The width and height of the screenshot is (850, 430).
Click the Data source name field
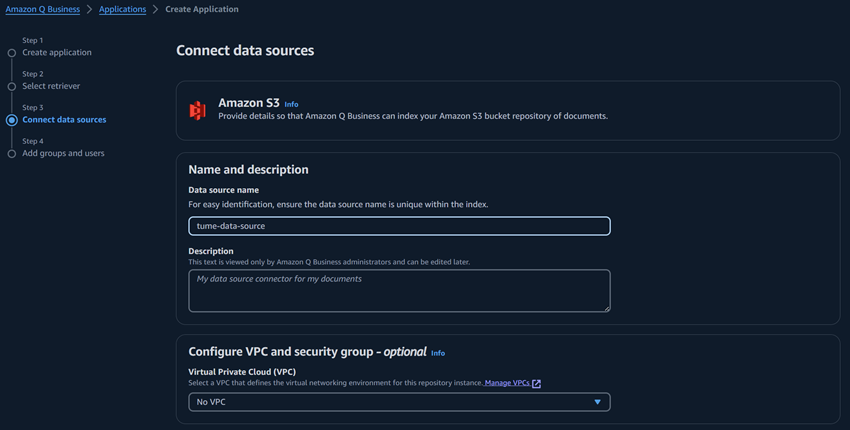pos(399,226)
